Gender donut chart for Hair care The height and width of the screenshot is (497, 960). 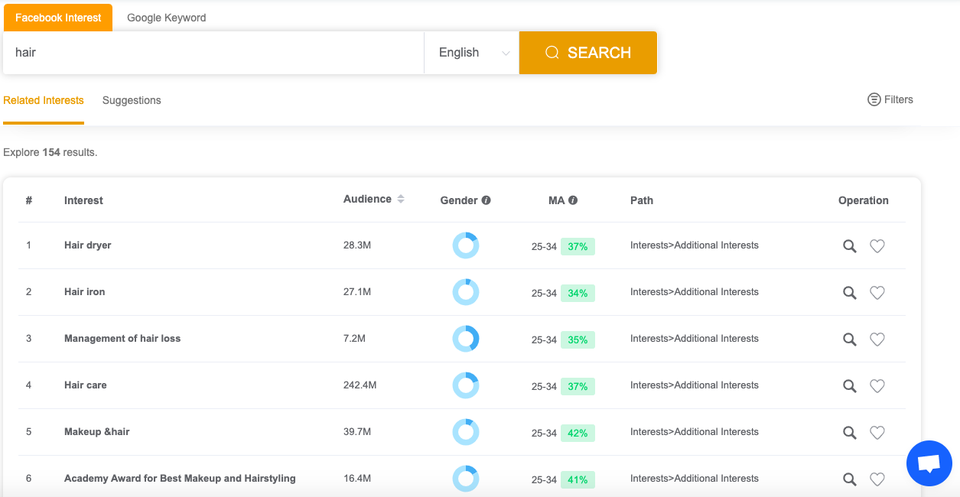point(465,386)
